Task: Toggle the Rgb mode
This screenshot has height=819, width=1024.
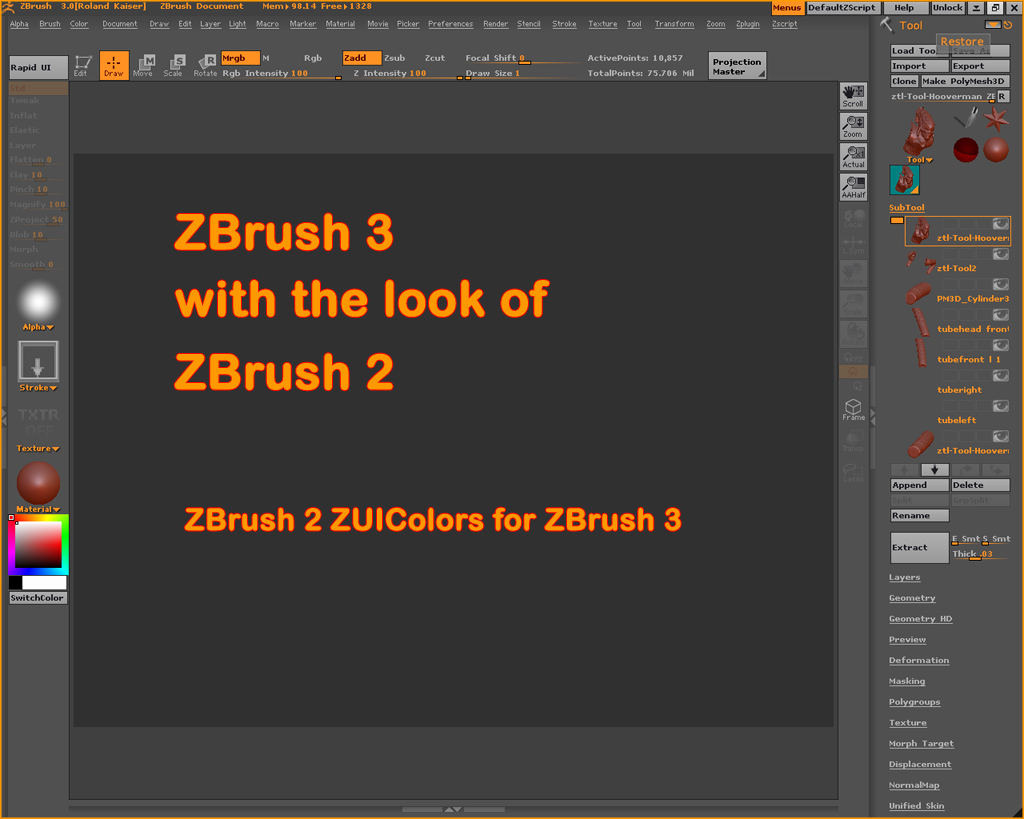Action: [313, 58]
